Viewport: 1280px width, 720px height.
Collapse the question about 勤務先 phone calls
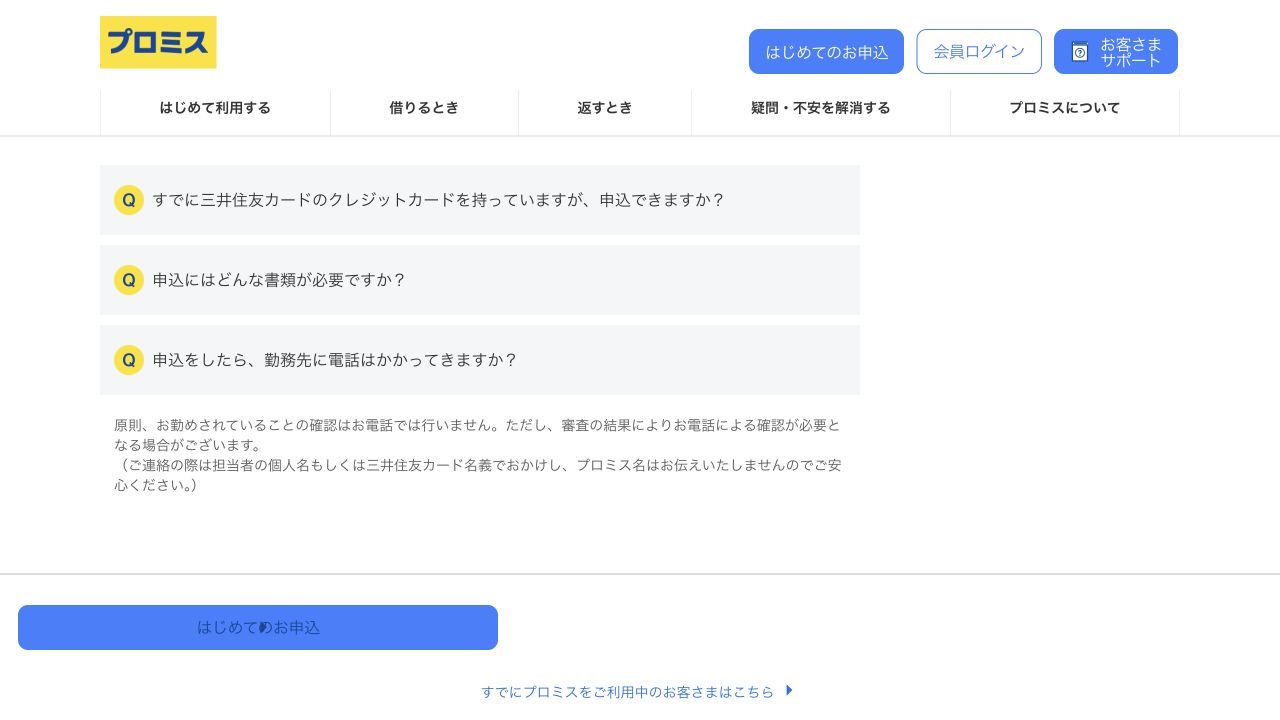click(480, 360)
